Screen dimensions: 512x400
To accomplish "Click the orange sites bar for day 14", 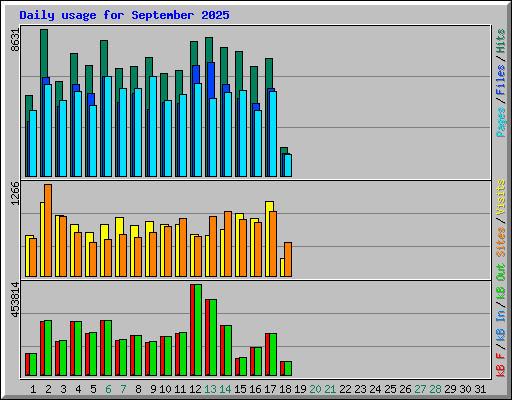I will point(228,244).
